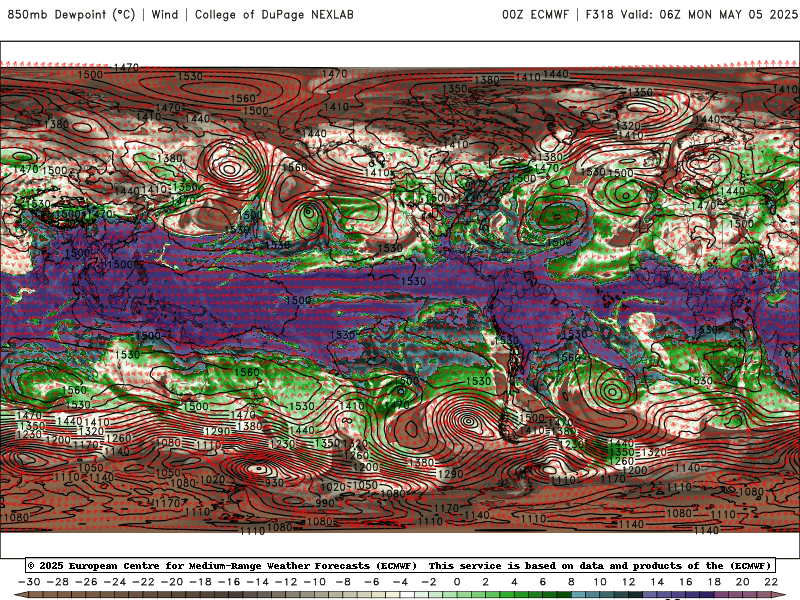Image resolution: width=800 pixels, height=600 pixels.
Task: Click the -12 value on dewpoint scale
Action: pyautogui.click(x=286, y=582)
